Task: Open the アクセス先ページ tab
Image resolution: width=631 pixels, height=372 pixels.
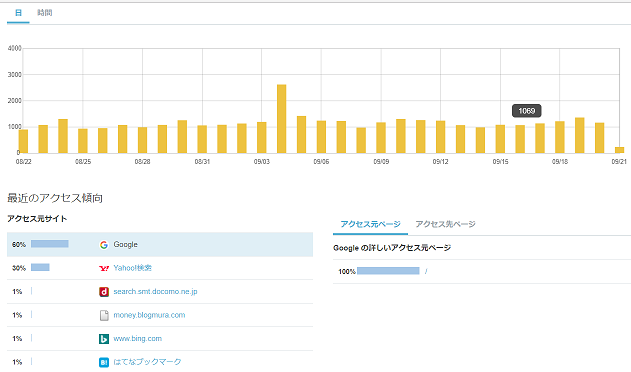Action: pos(445,224)
